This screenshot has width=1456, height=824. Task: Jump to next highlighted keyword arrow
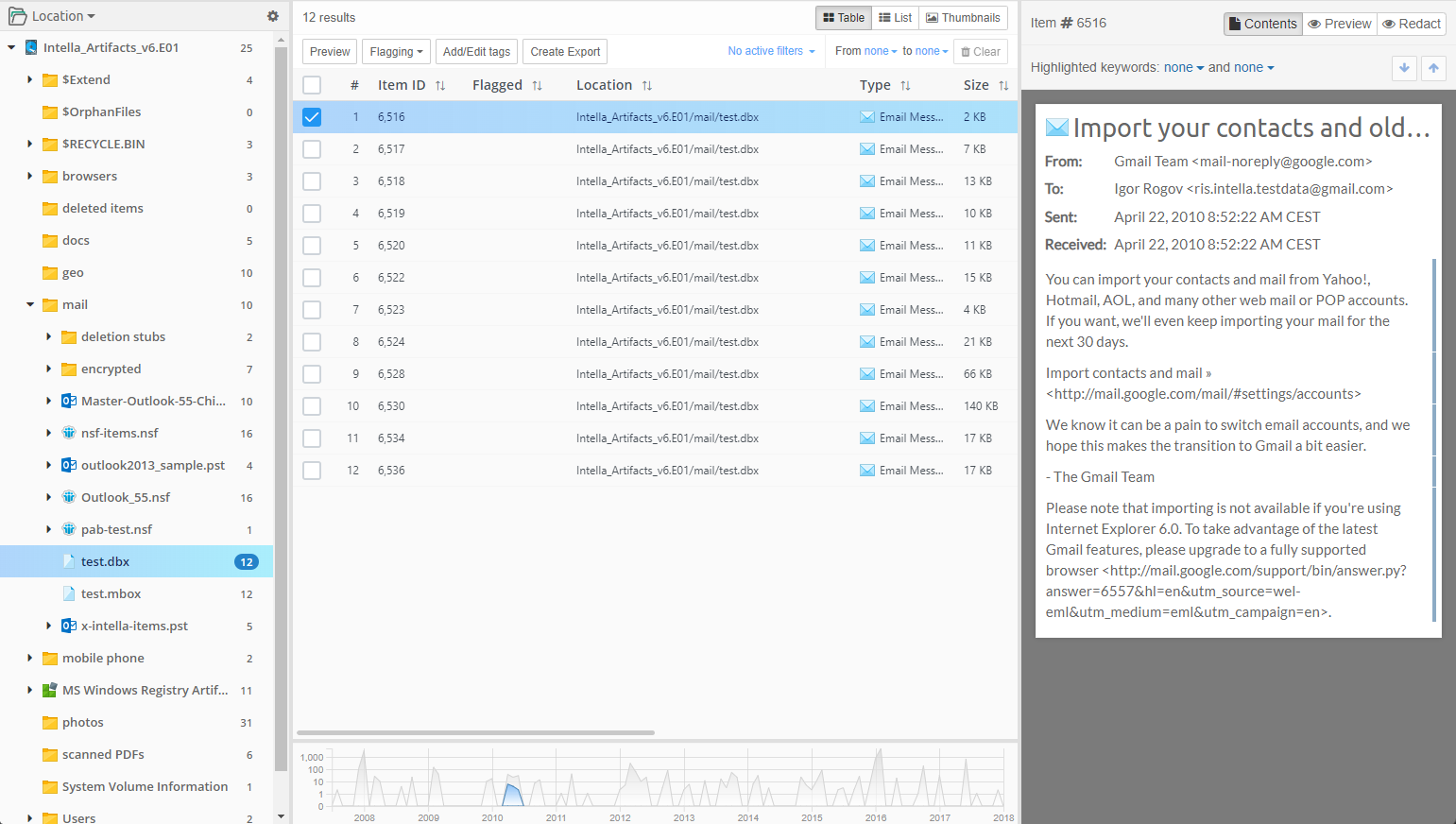[1404, 68]
